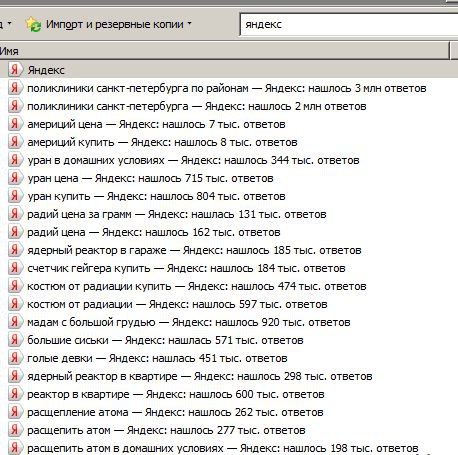Image resolution: width=458 pixels, height=455 pixels.
Task: Select уран цена entry
Action: 150,178
